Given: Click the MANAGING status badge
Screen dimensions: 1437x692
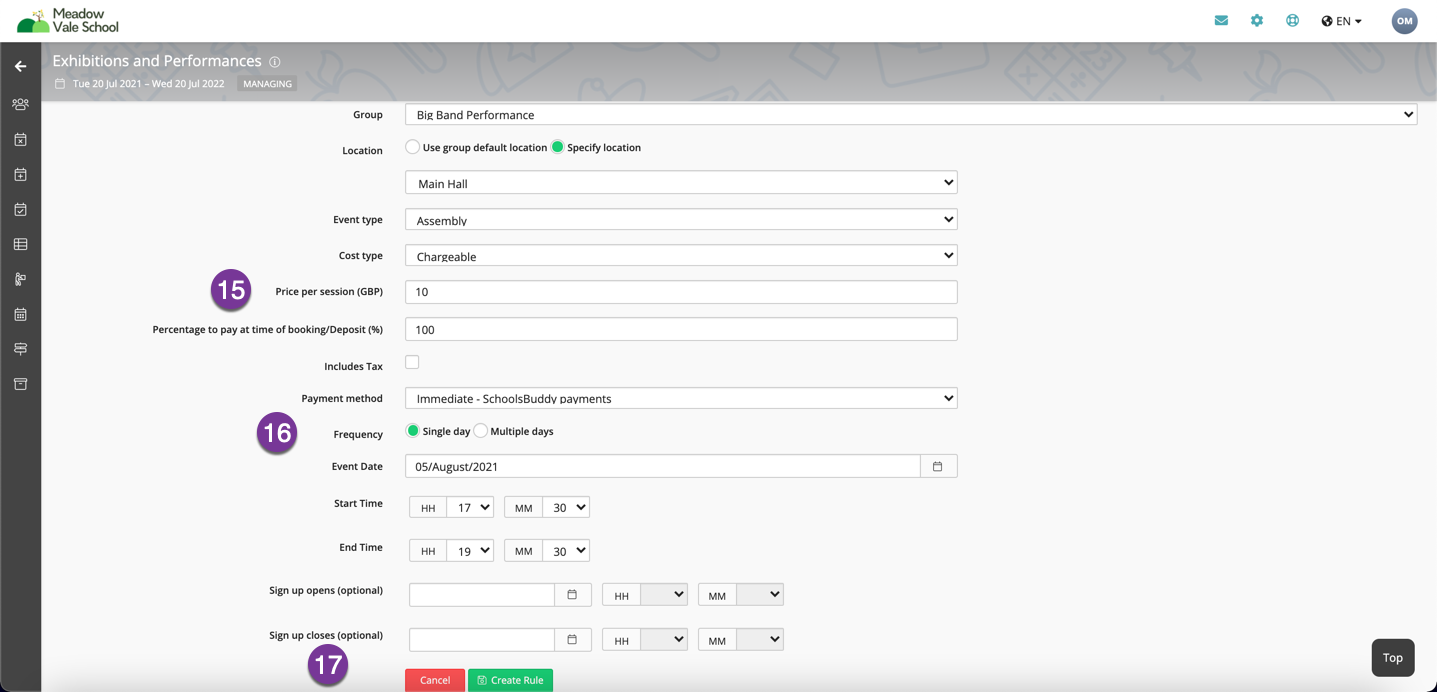Looking at the screenshot, I should 268,84.
